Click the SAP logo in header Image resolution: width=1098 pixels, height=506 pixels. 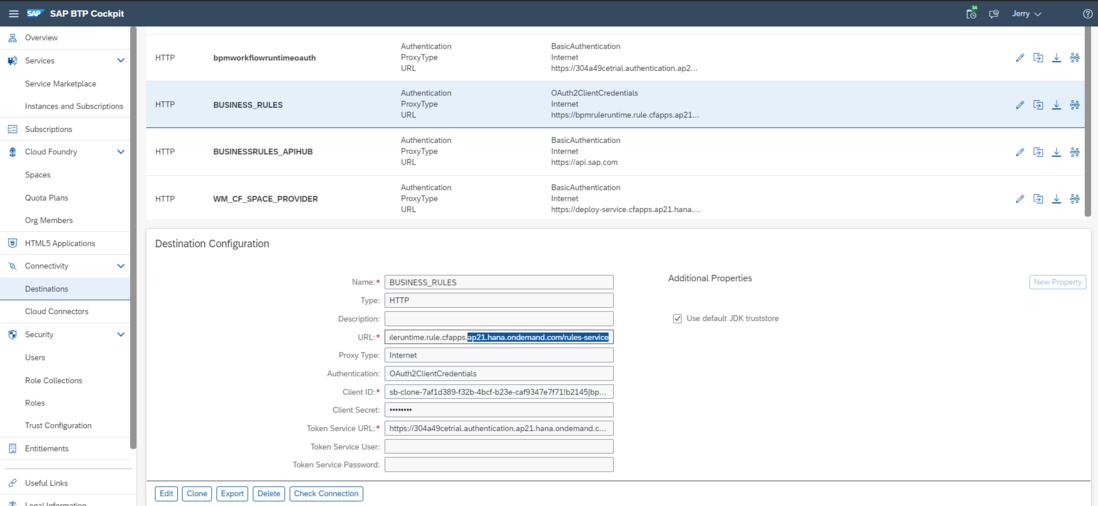(x=36, y=13)
